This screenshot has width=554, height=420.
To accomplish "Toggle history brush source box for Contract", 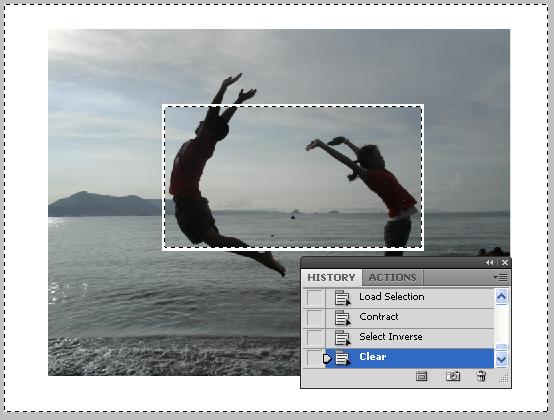I will coord(315,318).
